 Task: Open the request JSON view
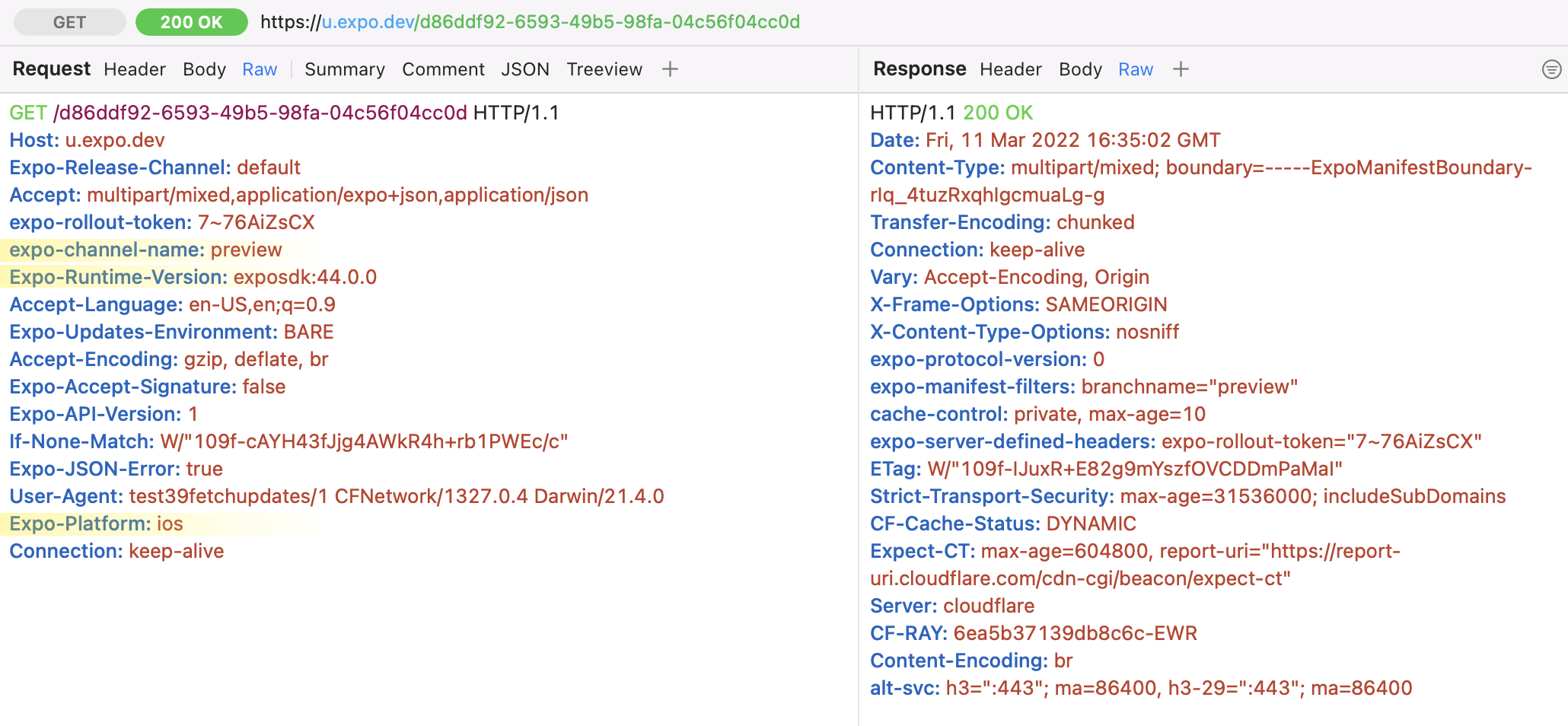(x=525, y=68)
